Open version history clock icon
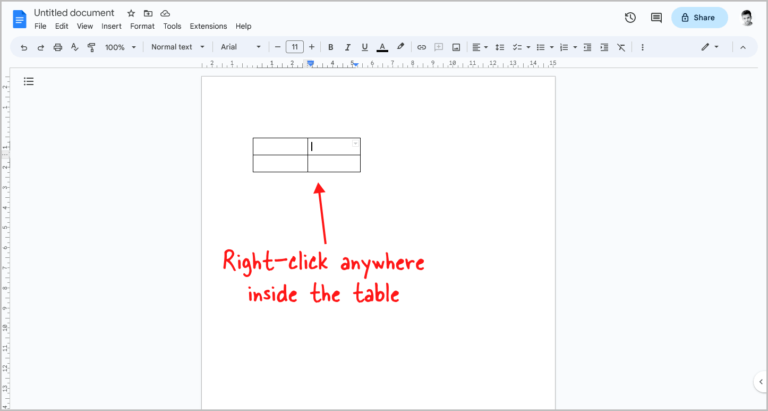Screen dimensions: 768x411 click(x=630, y=18)
